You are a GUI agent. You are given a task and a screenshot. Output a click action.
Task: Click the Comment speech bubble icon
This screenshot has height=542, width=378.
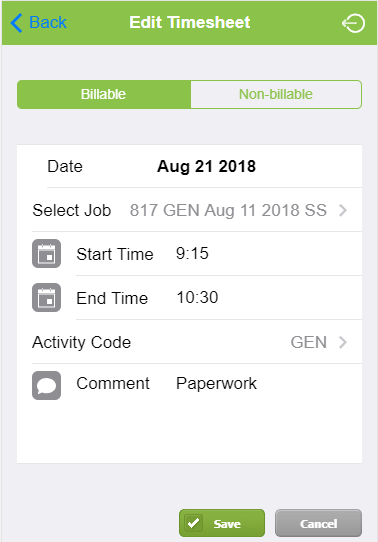pos(46,385)
